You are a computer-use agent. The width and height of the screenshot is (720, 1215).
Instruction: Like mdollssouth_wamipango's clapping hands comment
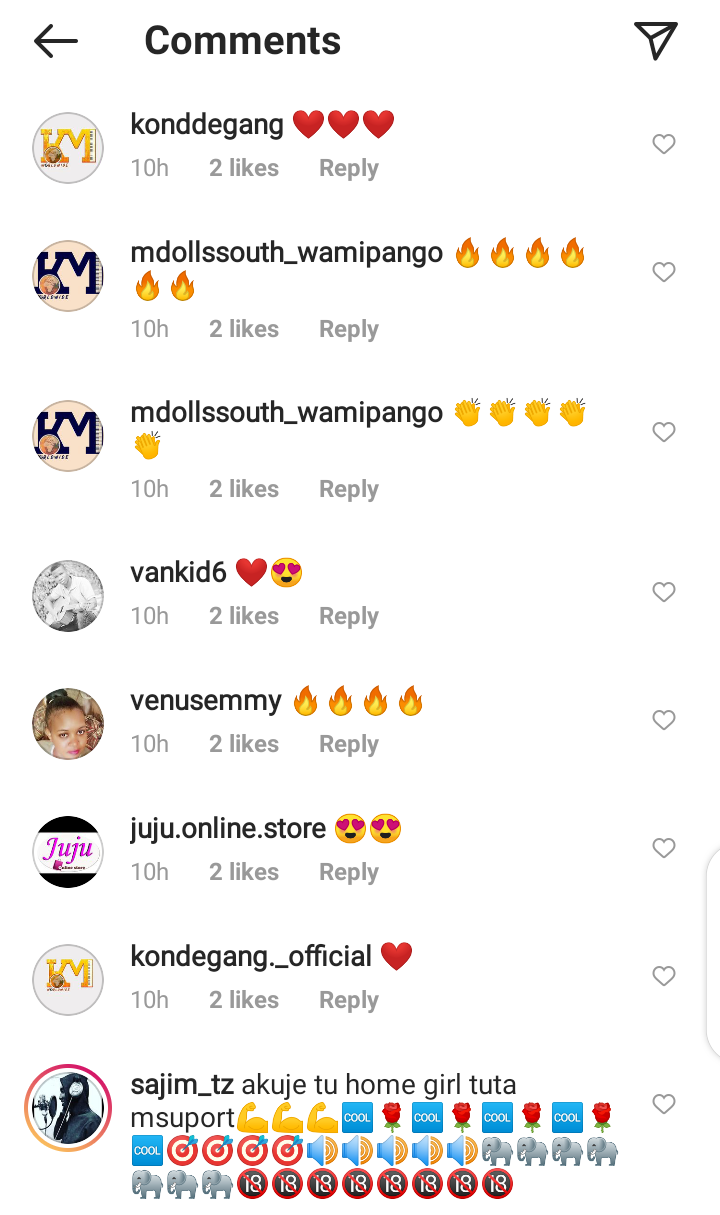coord(664,432)
